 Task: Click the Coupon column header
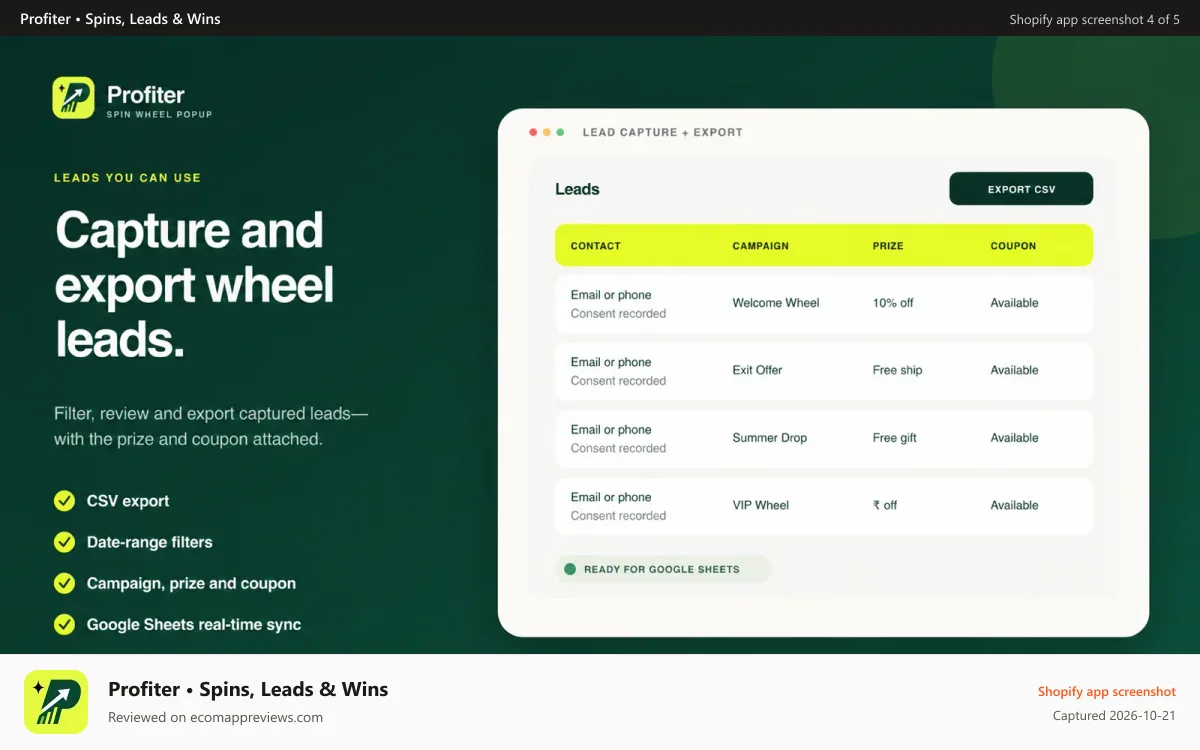(x=1014, y=246)
